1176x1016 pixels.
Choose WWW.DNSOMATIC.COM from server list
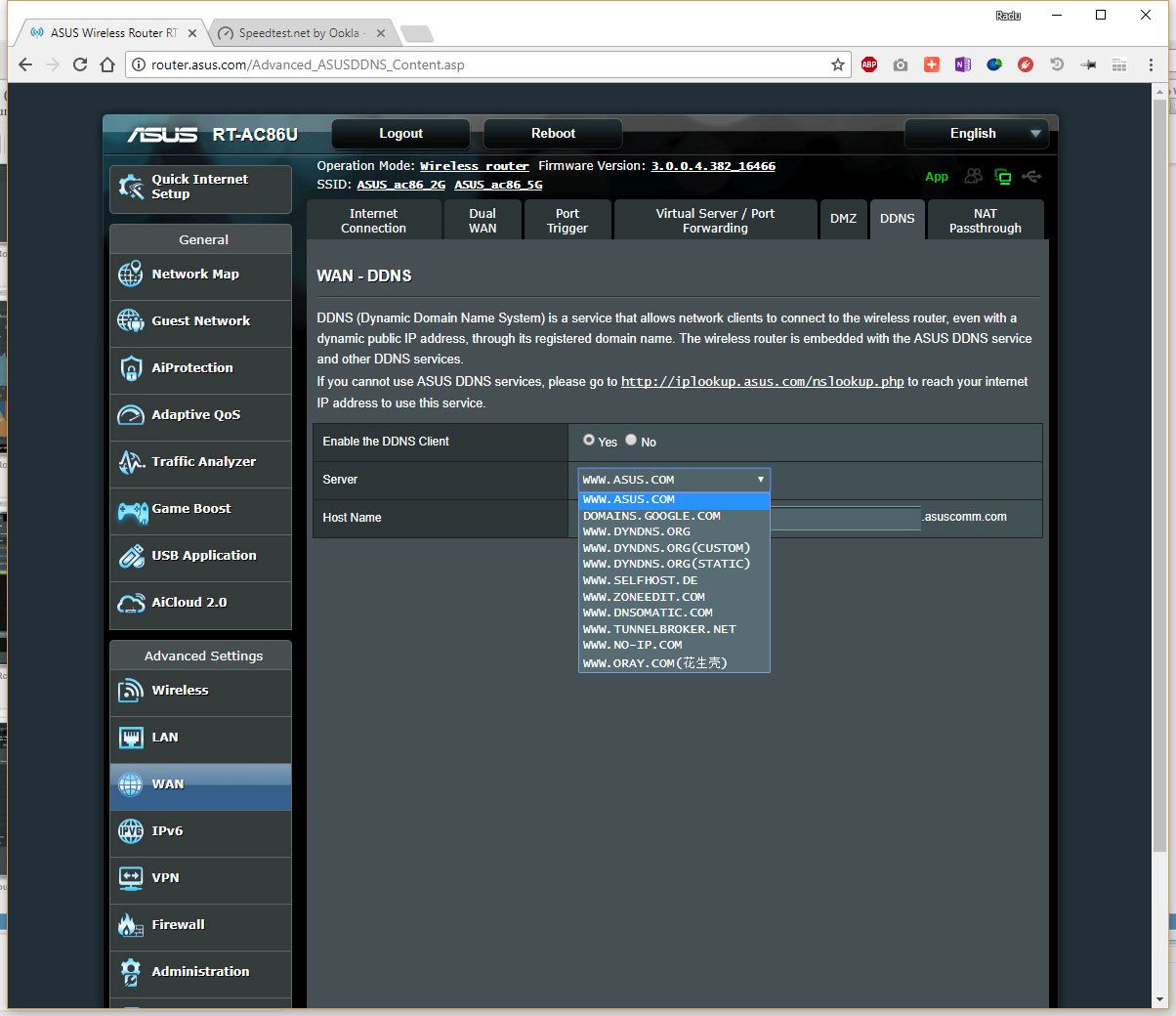(674, 613)
